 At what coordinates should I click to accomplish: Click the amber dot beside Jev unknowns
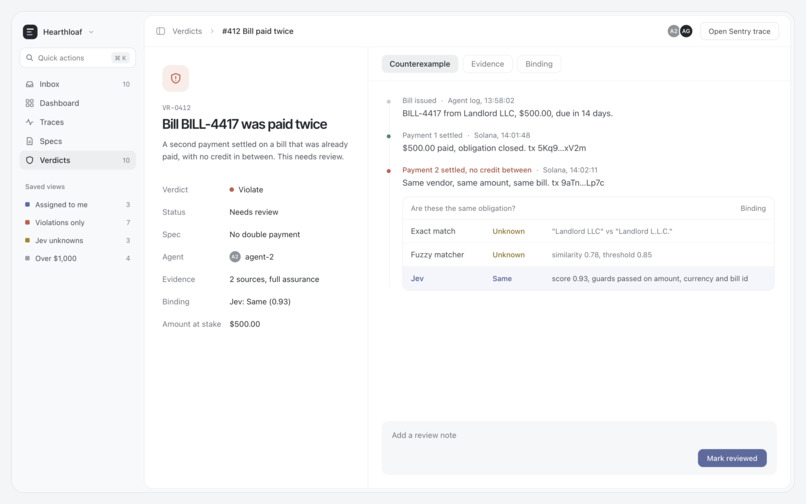tap(27, 240)
